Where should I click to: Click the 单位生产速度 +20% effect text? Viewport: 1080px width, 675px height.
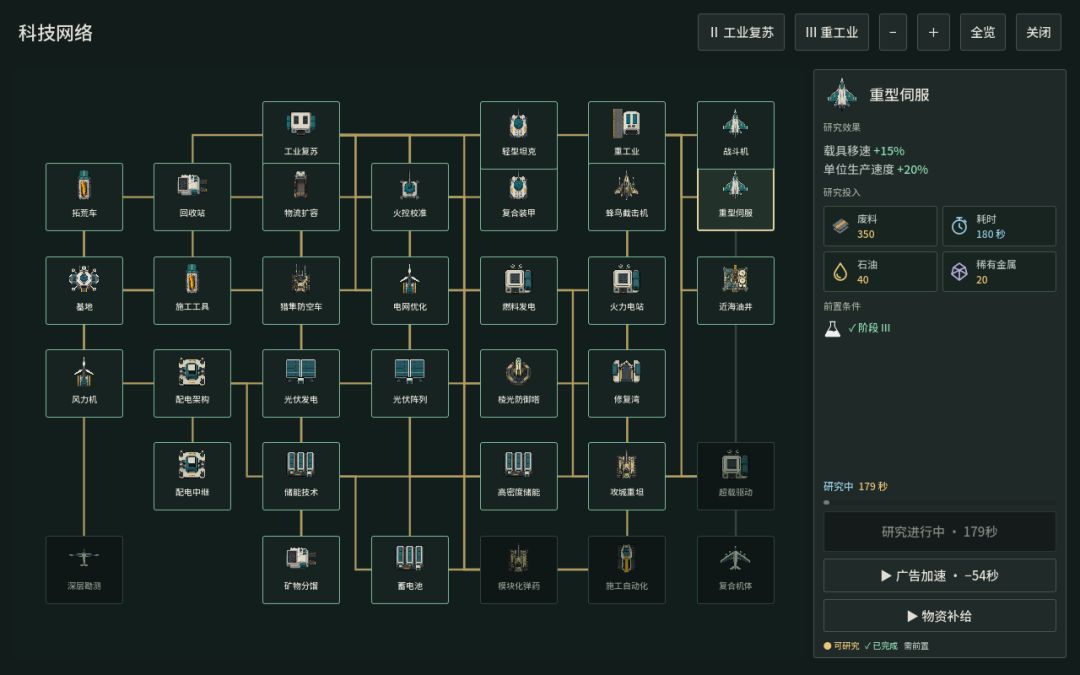tap(875, 169)
